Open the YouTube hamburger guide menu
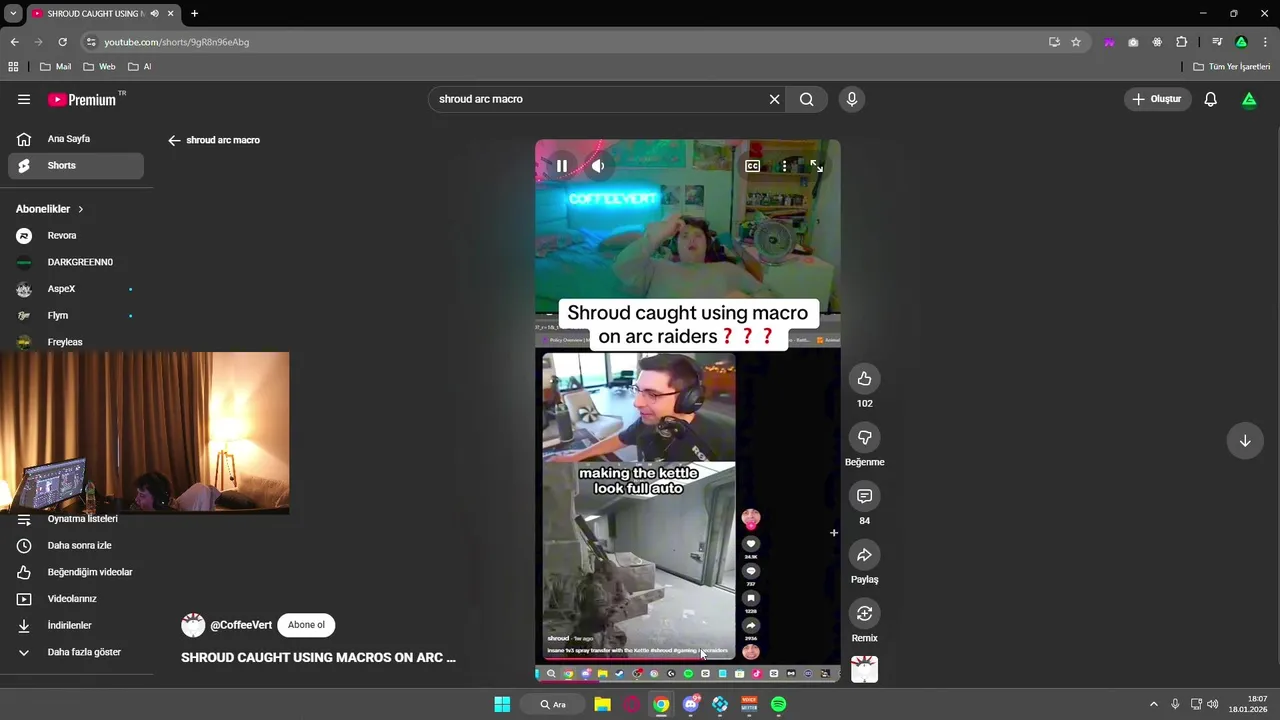1280x720 pixels. click(24, 99)
